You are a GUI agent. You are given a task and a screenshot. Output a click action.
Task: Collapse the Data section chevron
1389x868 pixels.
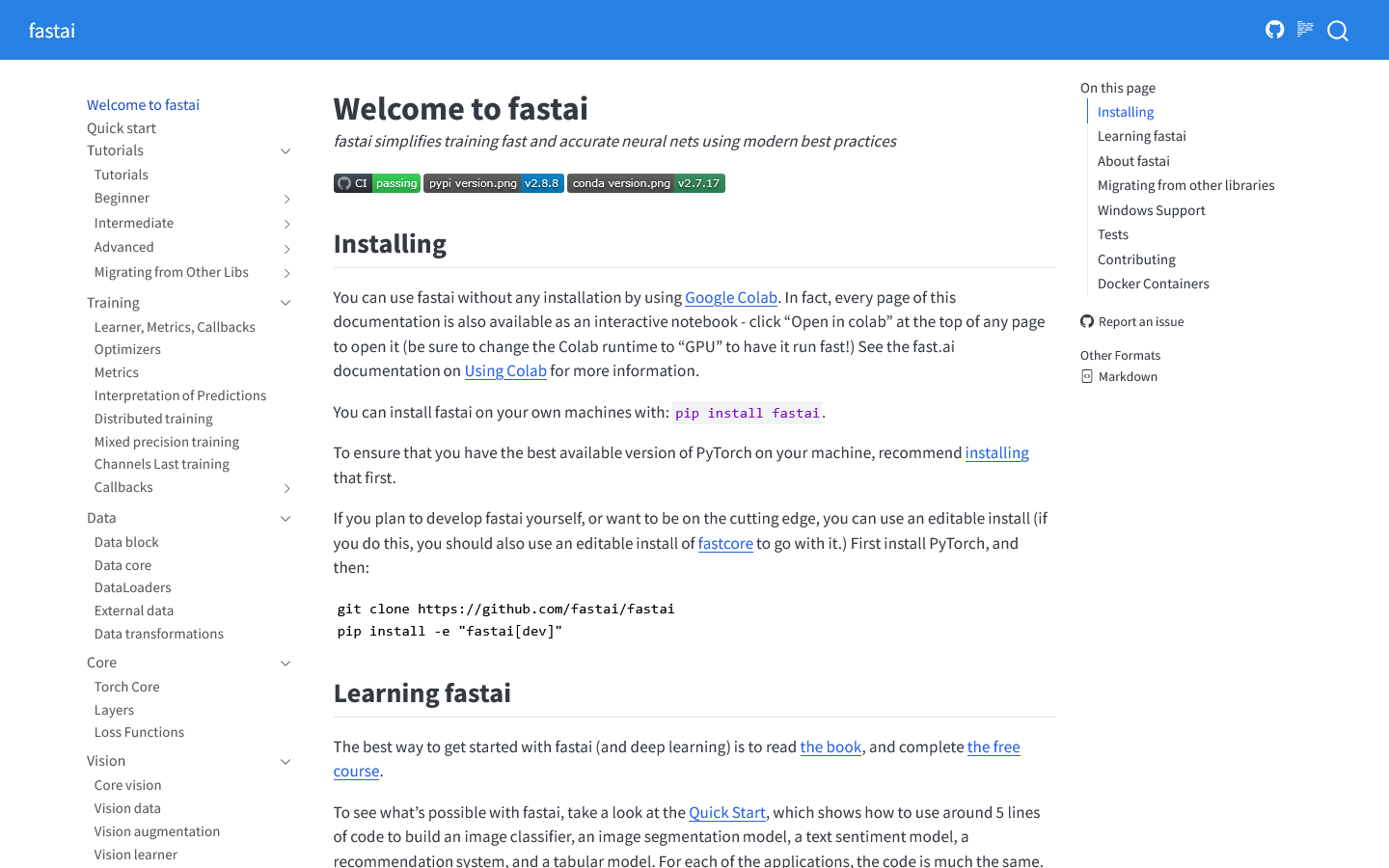pos(286,519)
